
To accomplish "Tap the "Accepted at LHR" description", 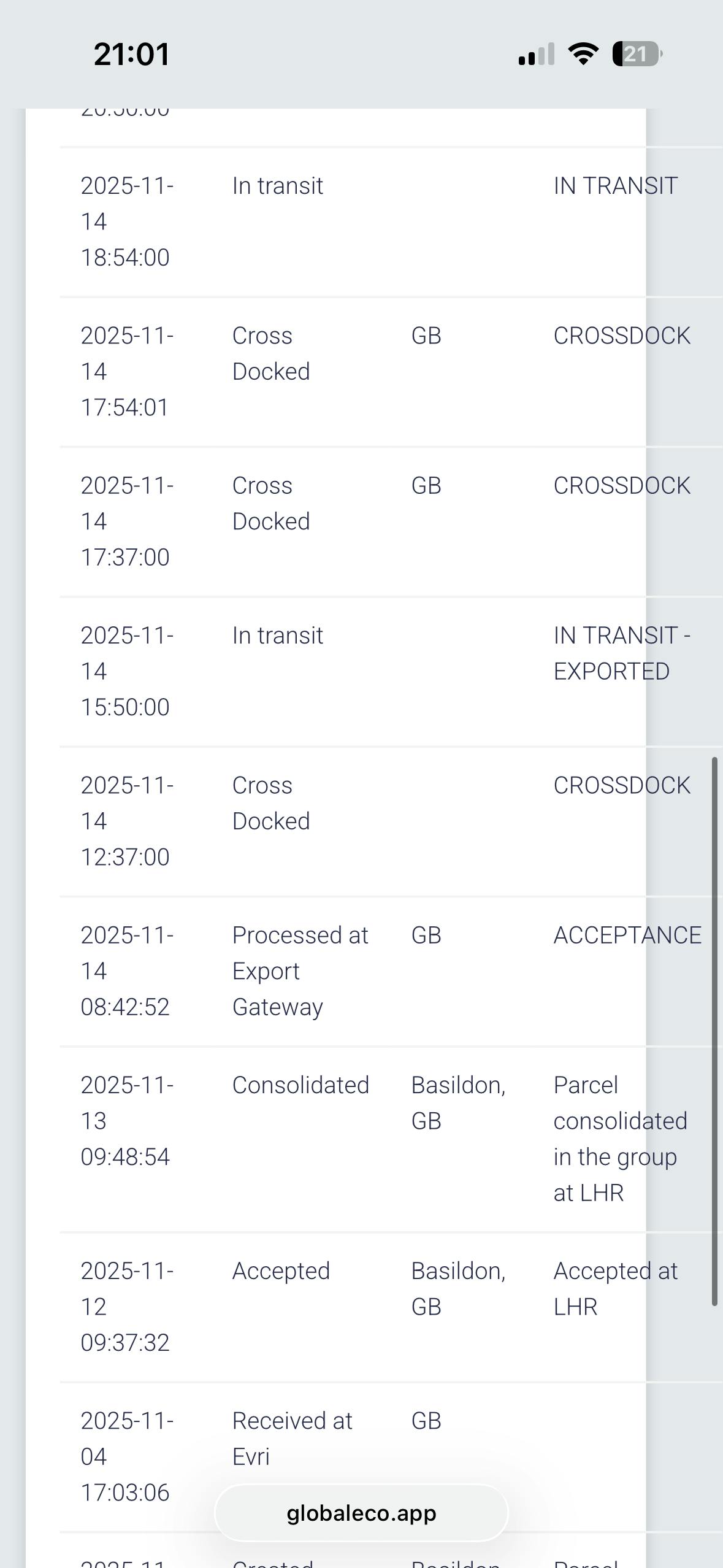I will pyautogui.click(x=615, y=1289).
